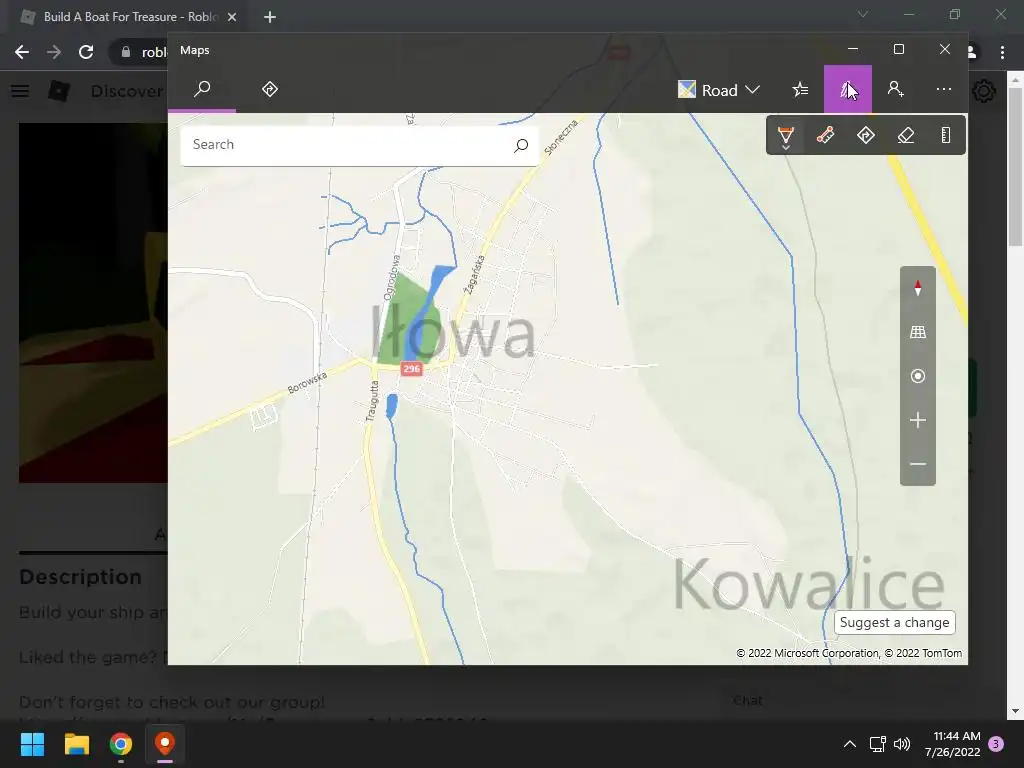Open Saved places favorites list
Image resolution: width=1024 pixels, height=768 pixels.
point(800,89)
